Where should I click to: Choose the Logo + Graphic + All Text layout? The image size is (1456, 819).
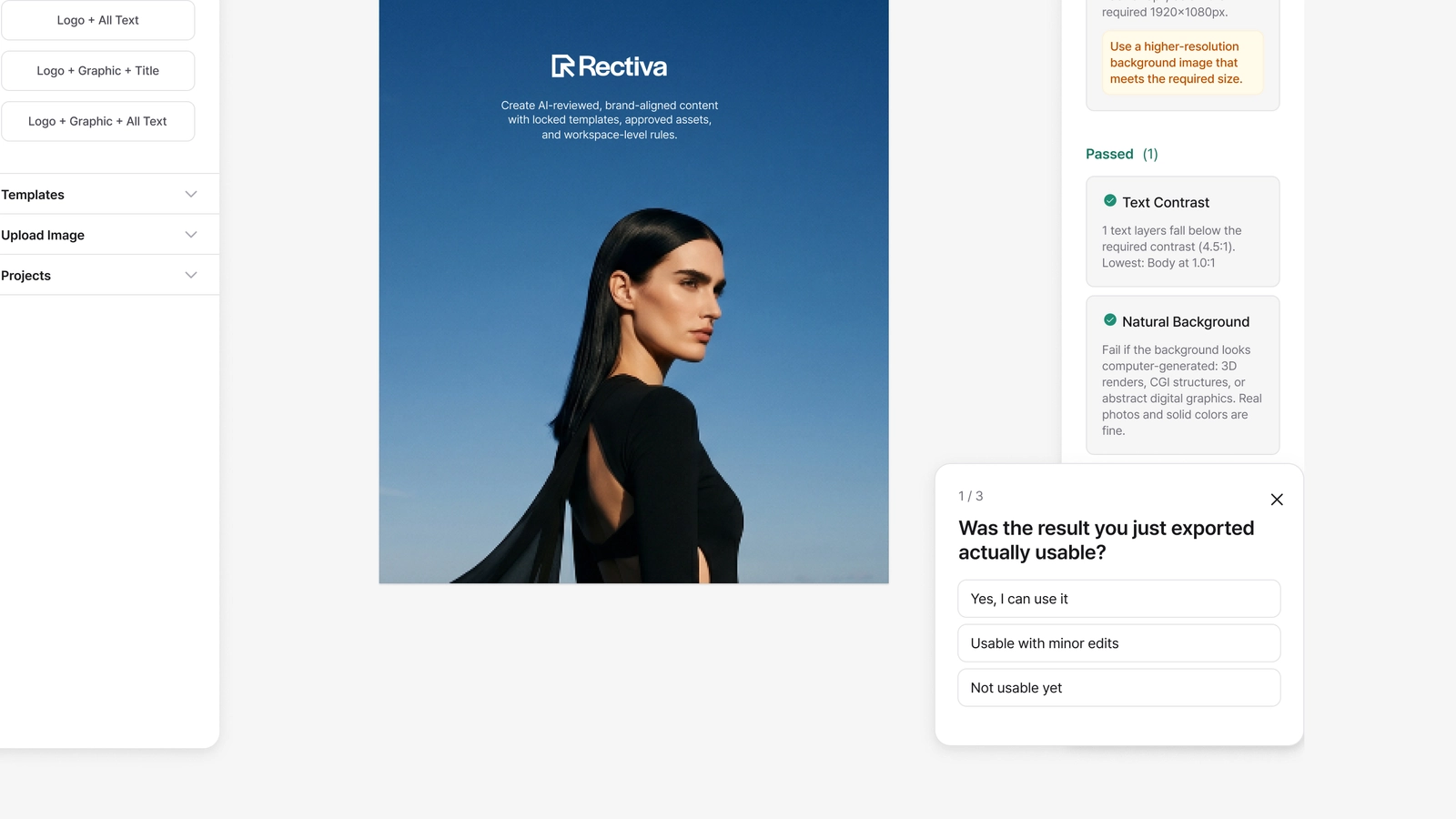tap(98, 121)
